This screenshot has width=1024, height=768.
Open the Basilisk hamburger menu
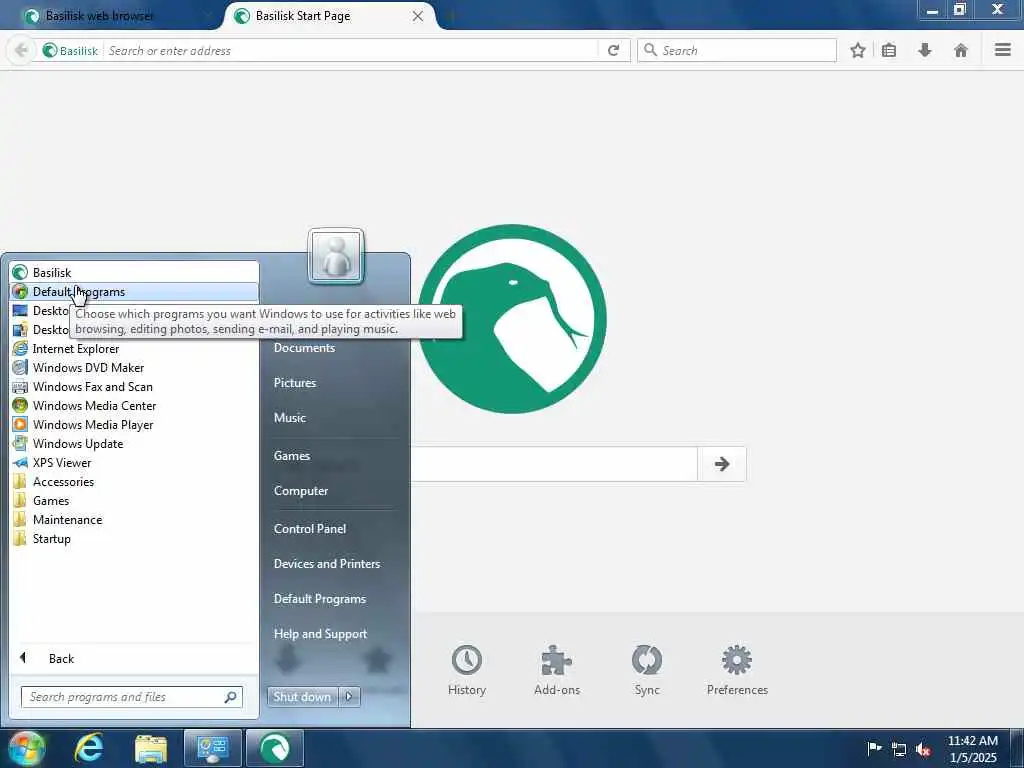click(x=1003, y=50)
